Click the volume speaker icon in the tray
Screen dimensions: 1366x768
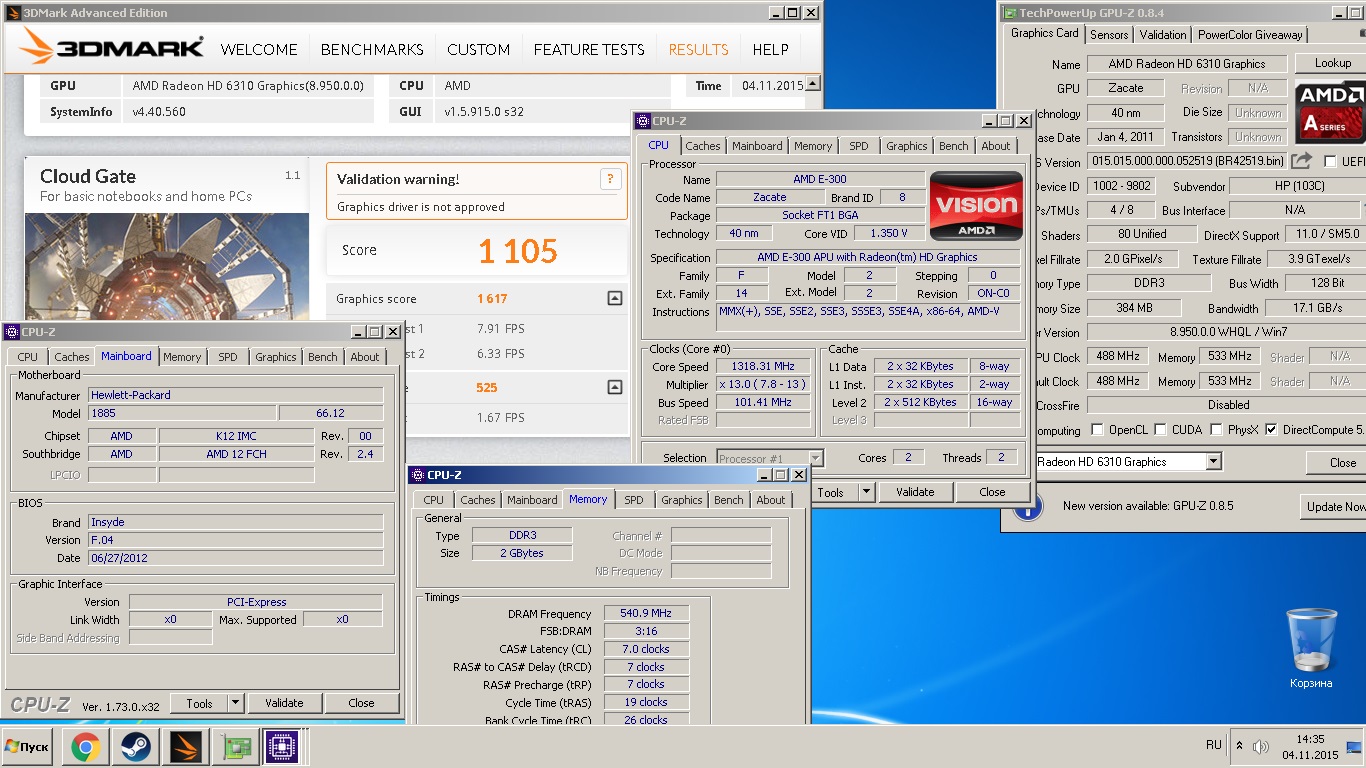pyautogui.click(x=1261, y=747)
